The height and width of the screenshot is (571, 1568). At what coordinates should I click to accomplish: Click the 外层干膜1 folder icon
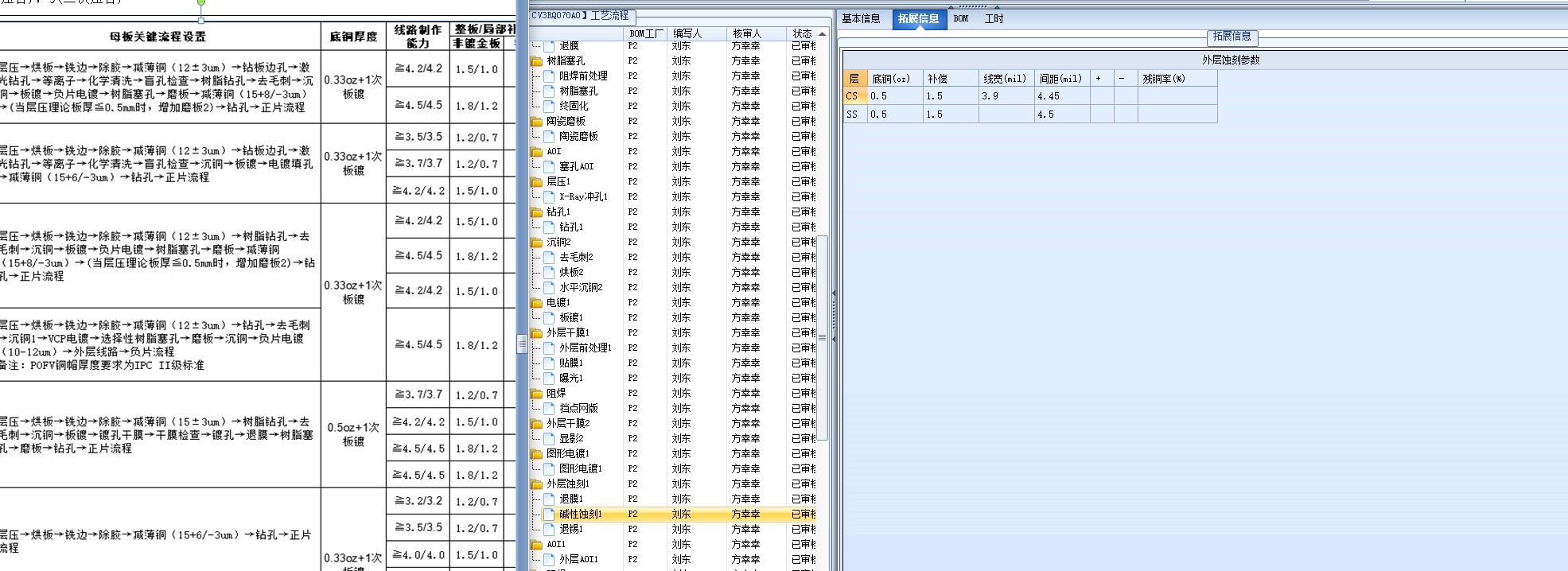(537, 332)
